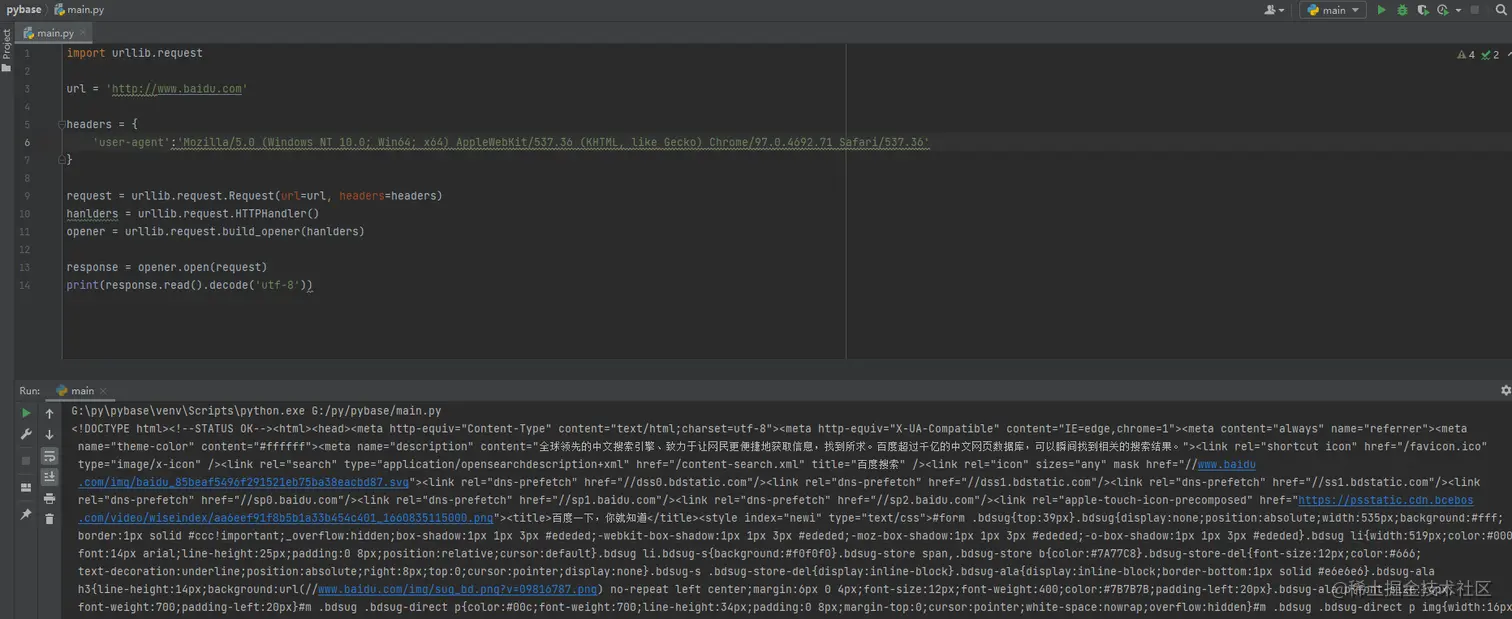Place cursor on the user-agent string line

point(511,143)
